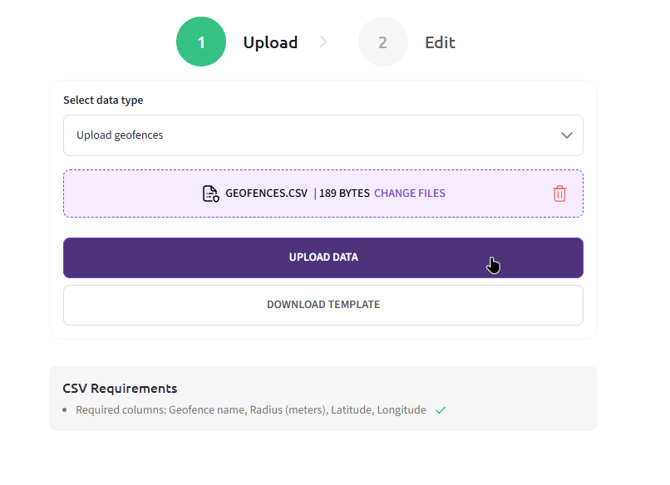
Task: Select the Upload step label
Action: click(270, 42)
